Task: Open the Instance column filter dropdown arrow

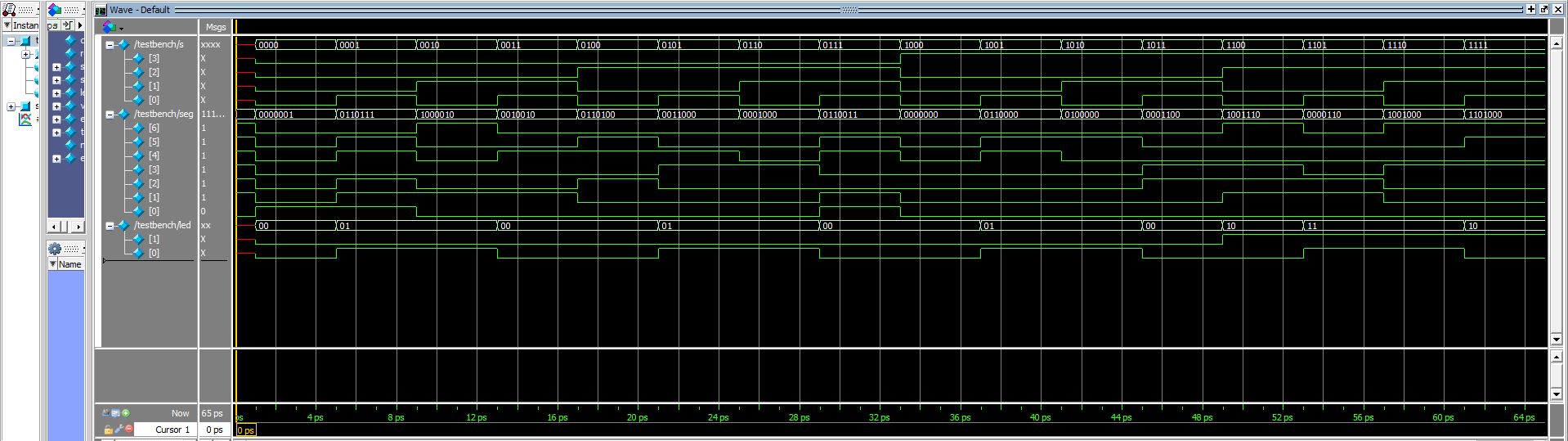Action: 7,25
